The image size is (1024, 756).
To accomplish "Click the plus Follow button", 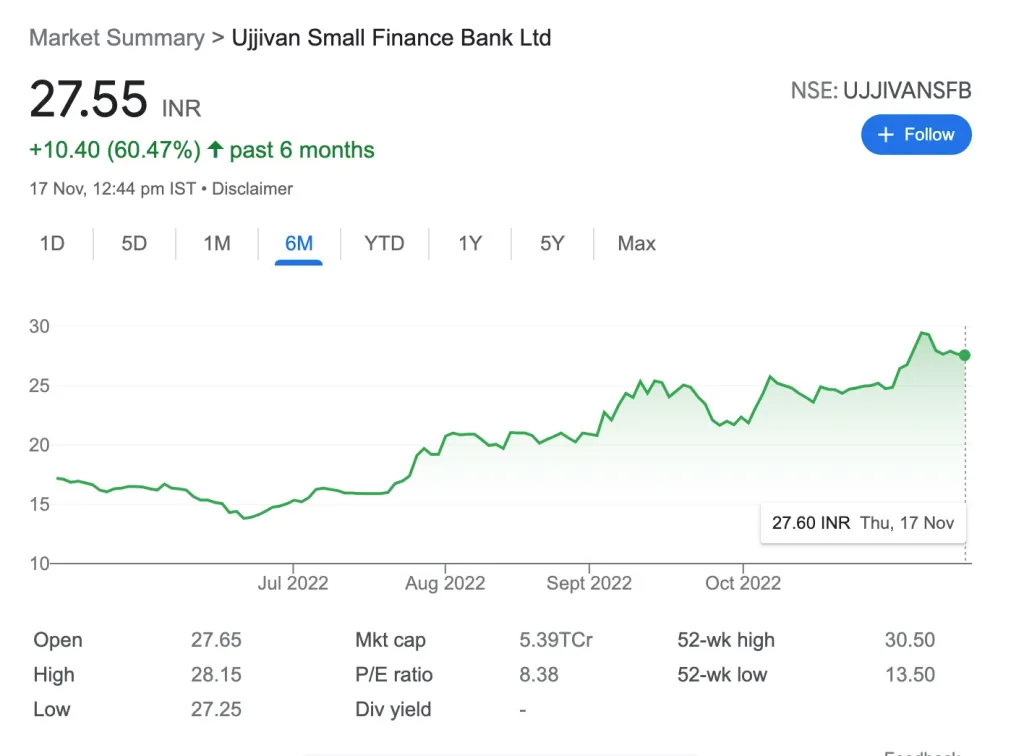I will 916,134.
